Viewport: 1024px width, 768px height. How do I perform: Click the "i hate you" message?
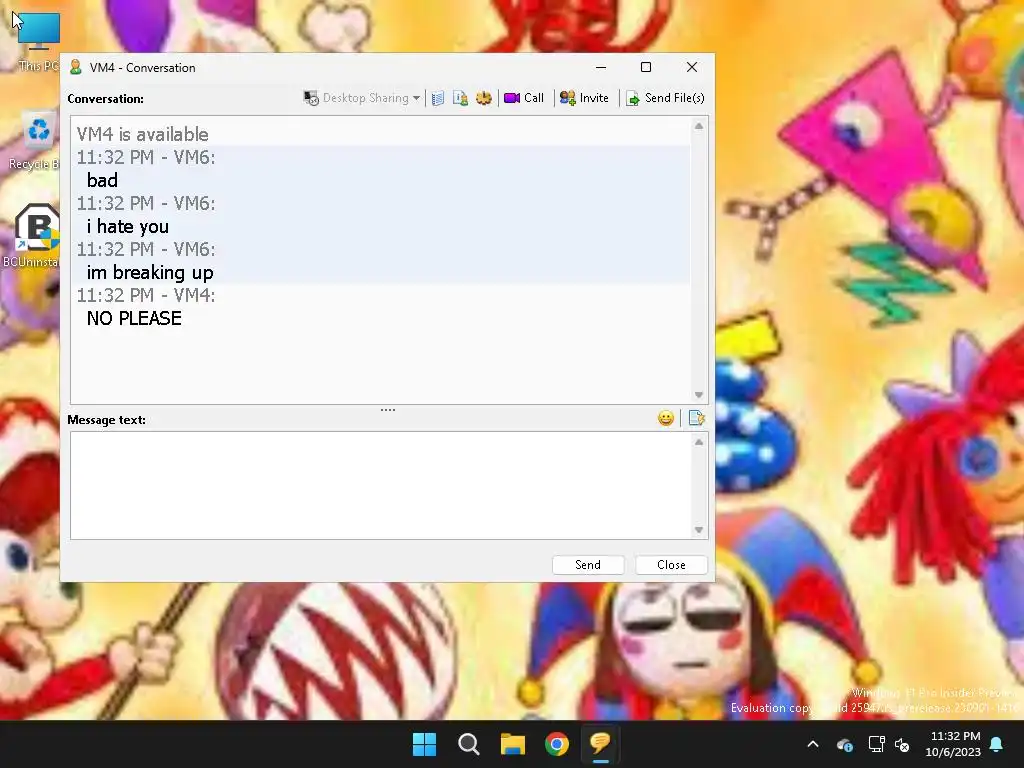128,227
